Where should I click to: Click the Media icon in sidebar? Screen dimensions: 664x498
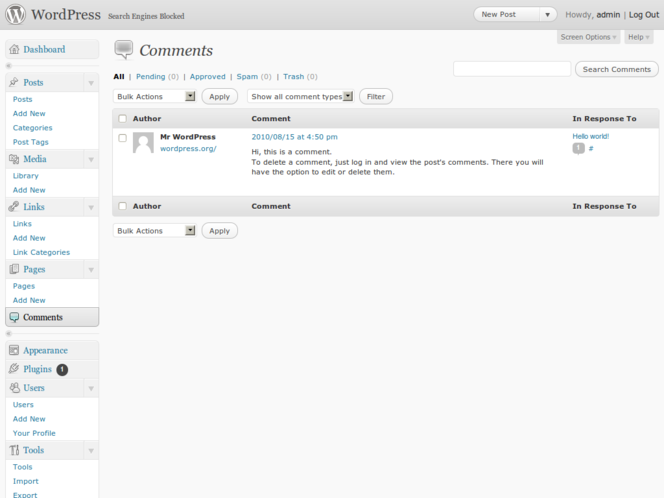coord(14,159)
